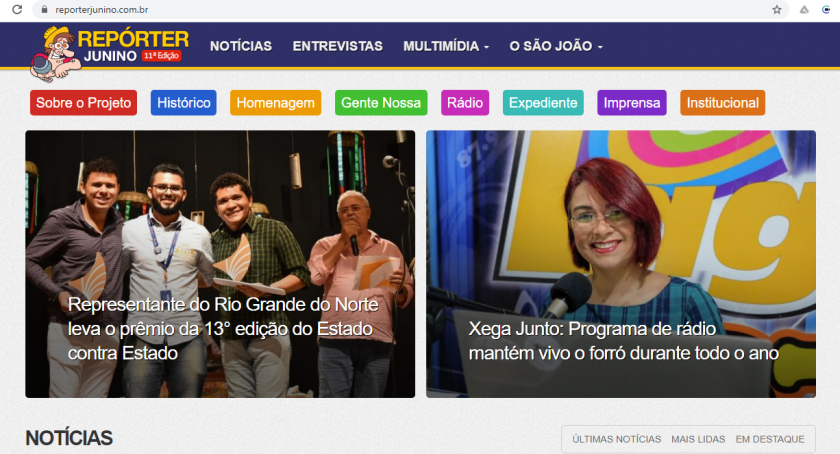Image resolution: width=840 pixels, height=454 pixels.
Task: Expand the Multimídia dropdown menu
Action: [446, 46]
